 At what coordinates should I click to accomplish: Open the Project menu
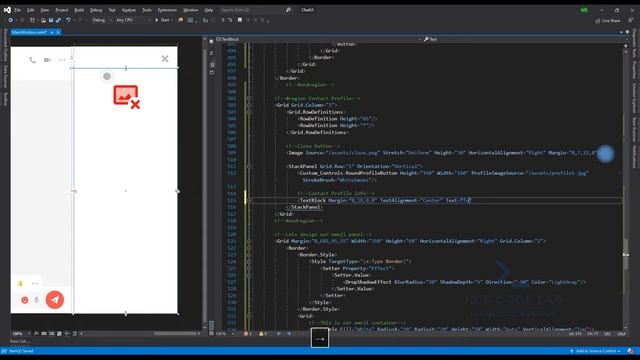coord(62,10)
